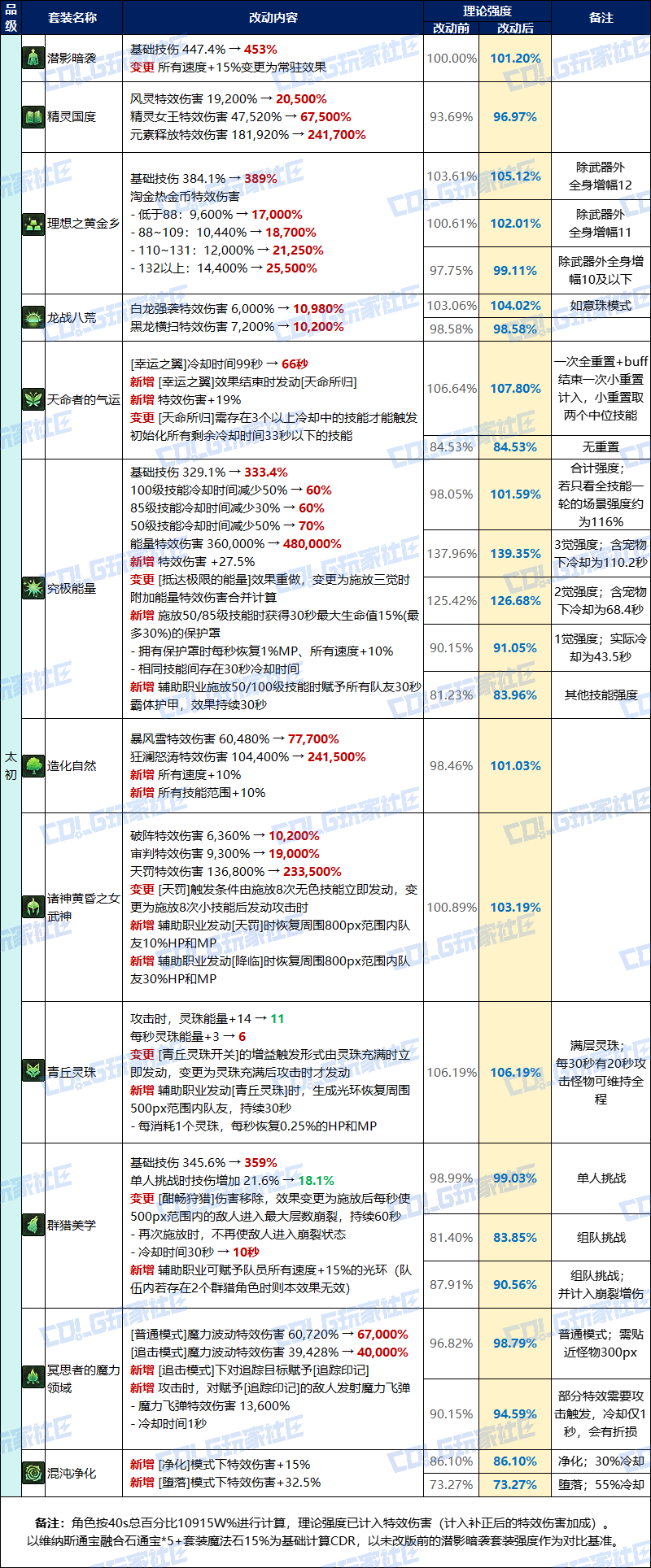651x1568 pixels.
Task: Click the 青丘灵珠 set name
Action: [72, 1072]
